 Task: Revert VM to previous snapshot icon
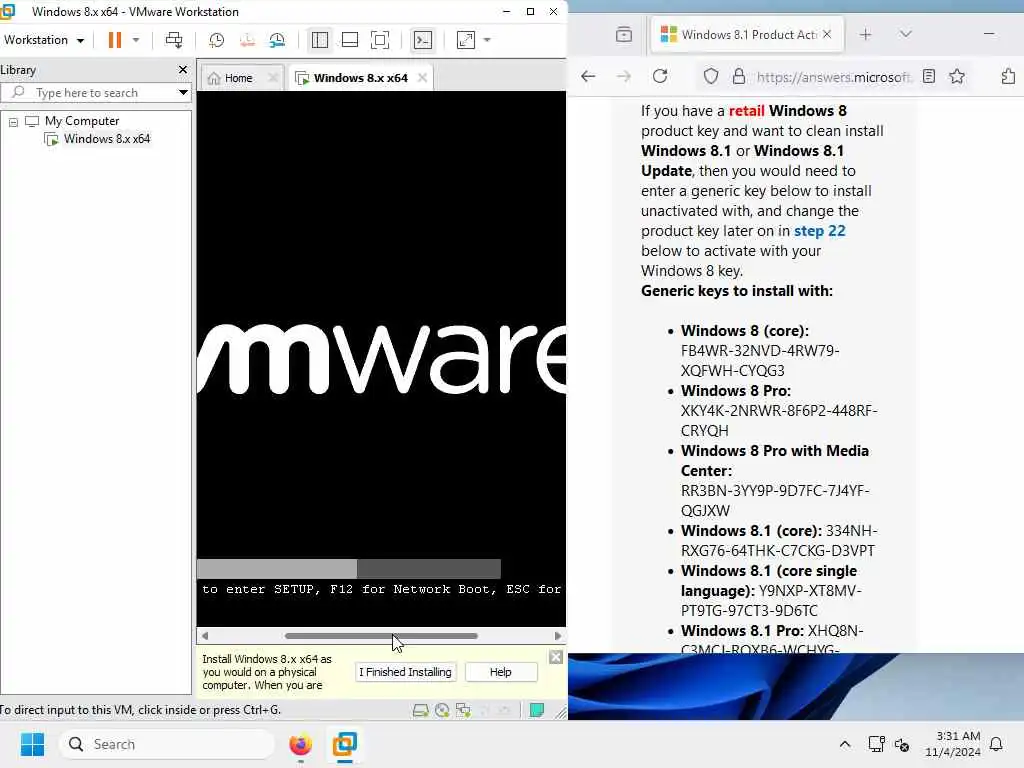pos(247,40)
